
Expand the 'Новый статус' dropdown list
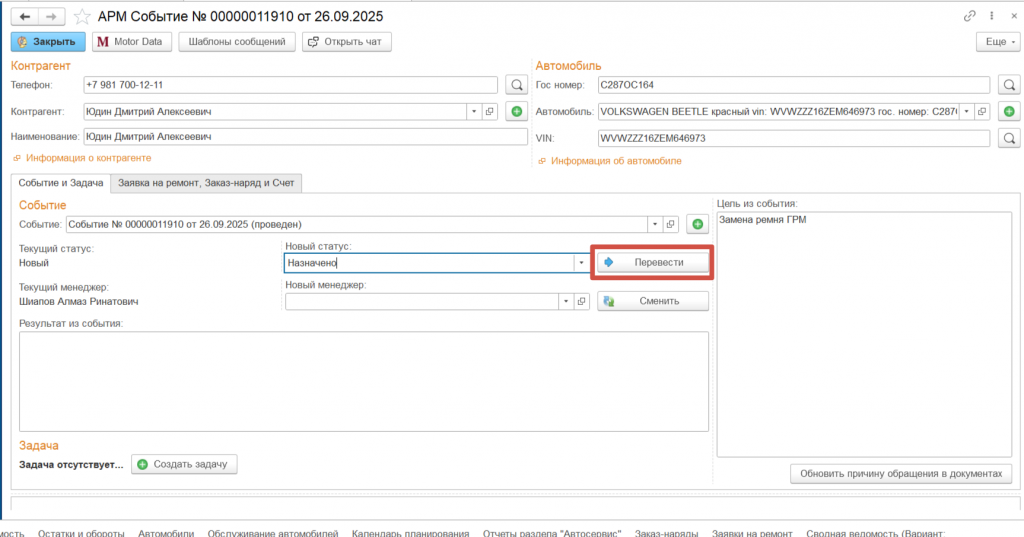pos(580,263)
